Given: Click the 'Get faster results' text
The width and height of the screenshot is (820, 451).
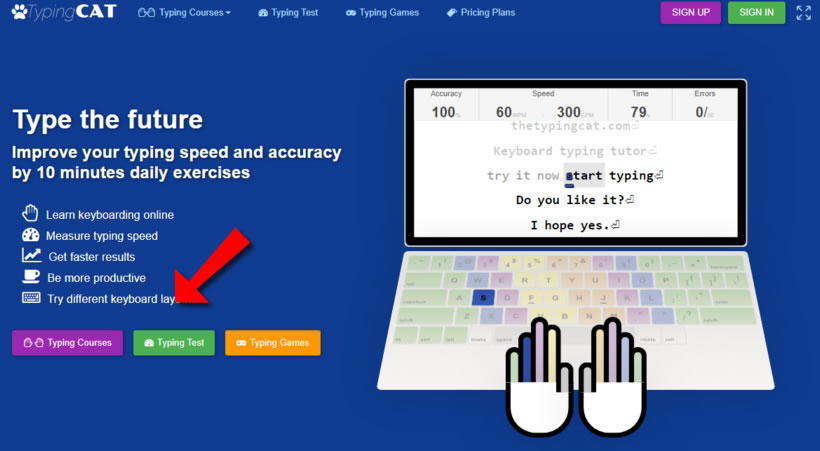Looking at the screenshot, I should (92, 257).
